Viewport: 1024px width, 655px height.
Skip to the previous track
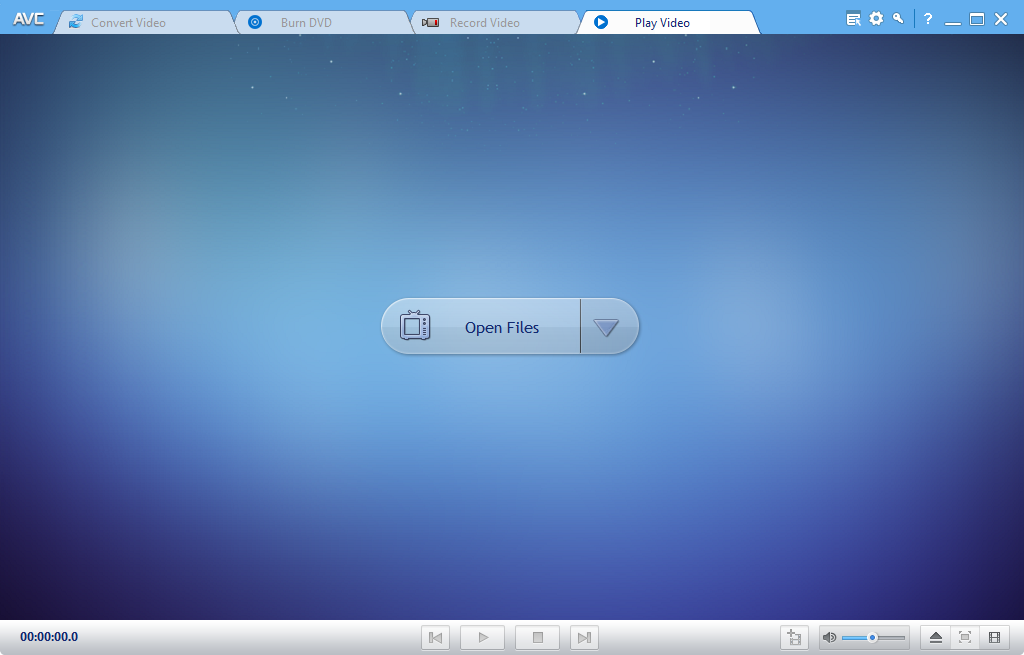(435, 637)
